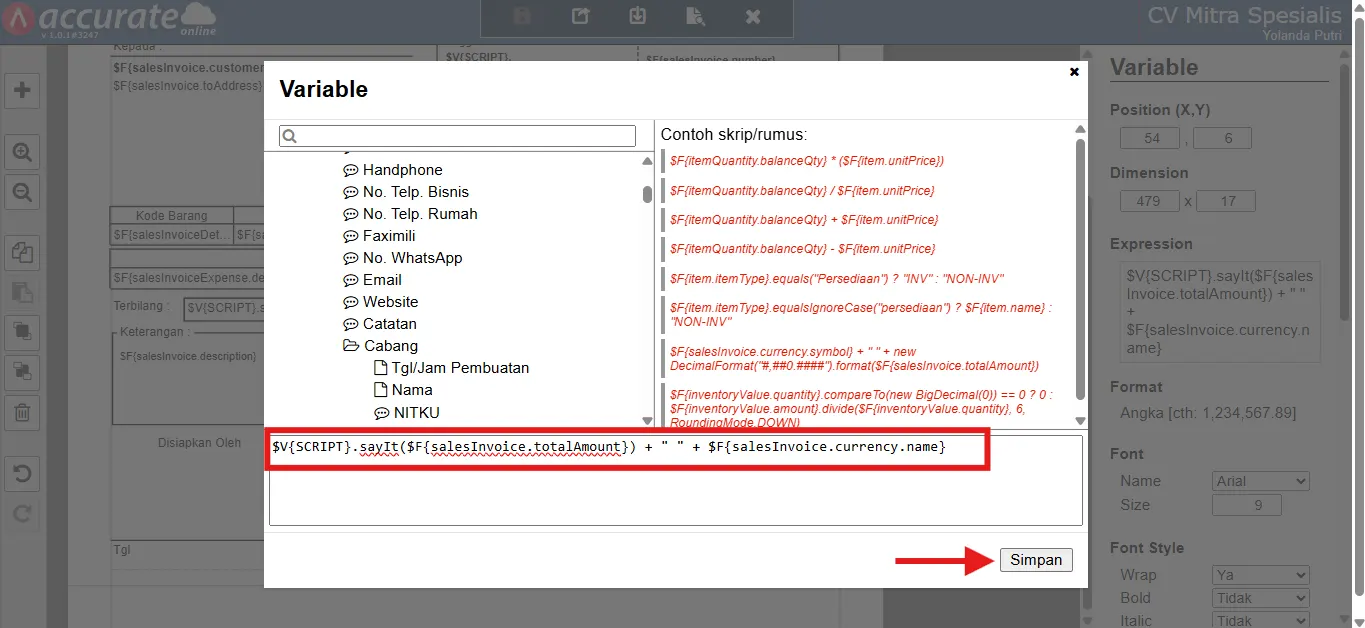Click the add element plus icon
The width and height of the screenshot is (1365, 628).
(x=22, y=90)
